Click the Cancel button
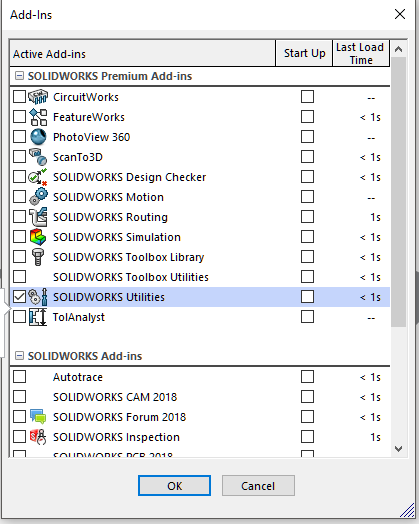 258,486
